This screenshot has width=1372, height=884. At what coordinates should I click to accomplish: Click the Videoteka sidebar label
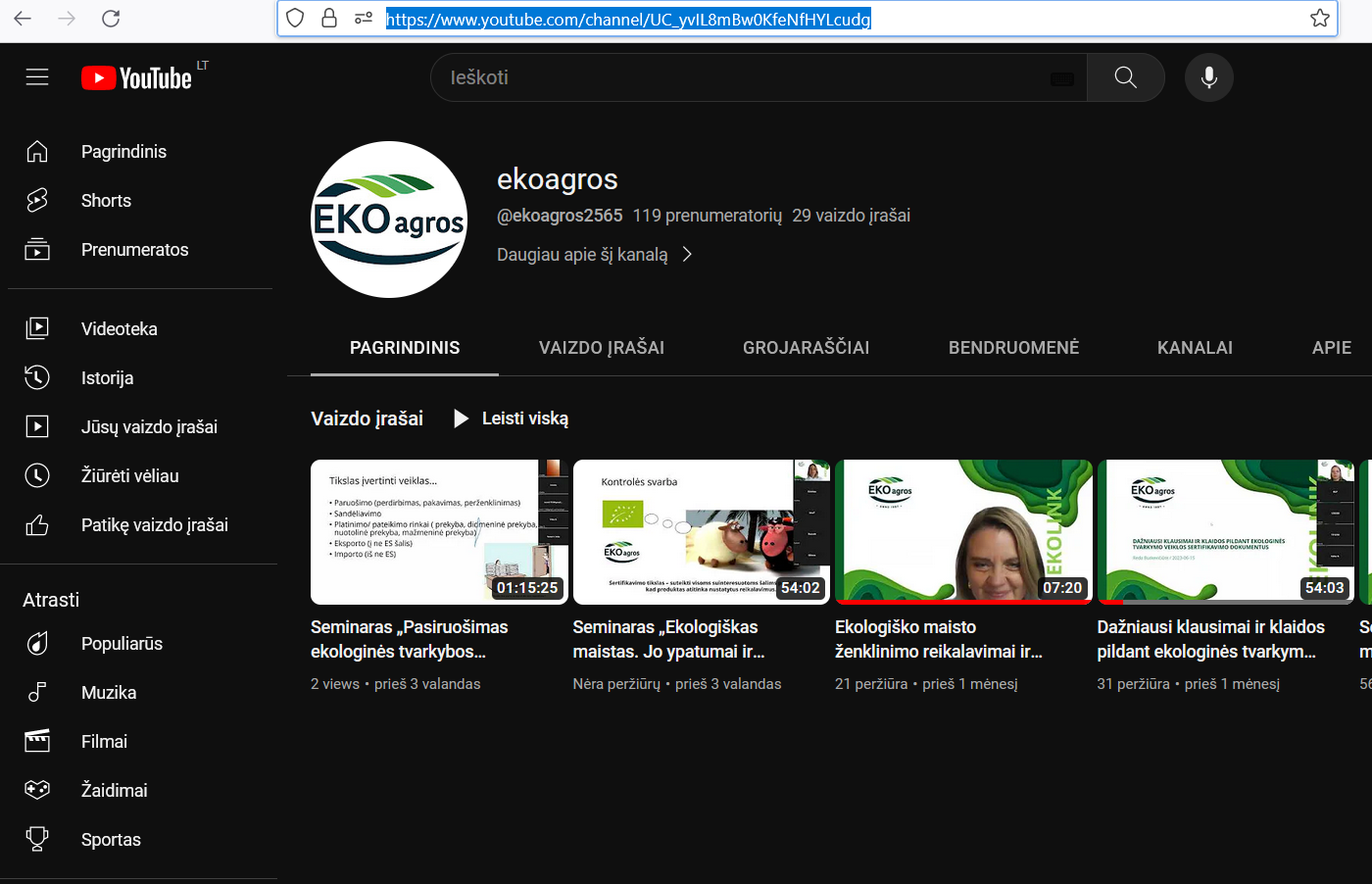point(119,329)
